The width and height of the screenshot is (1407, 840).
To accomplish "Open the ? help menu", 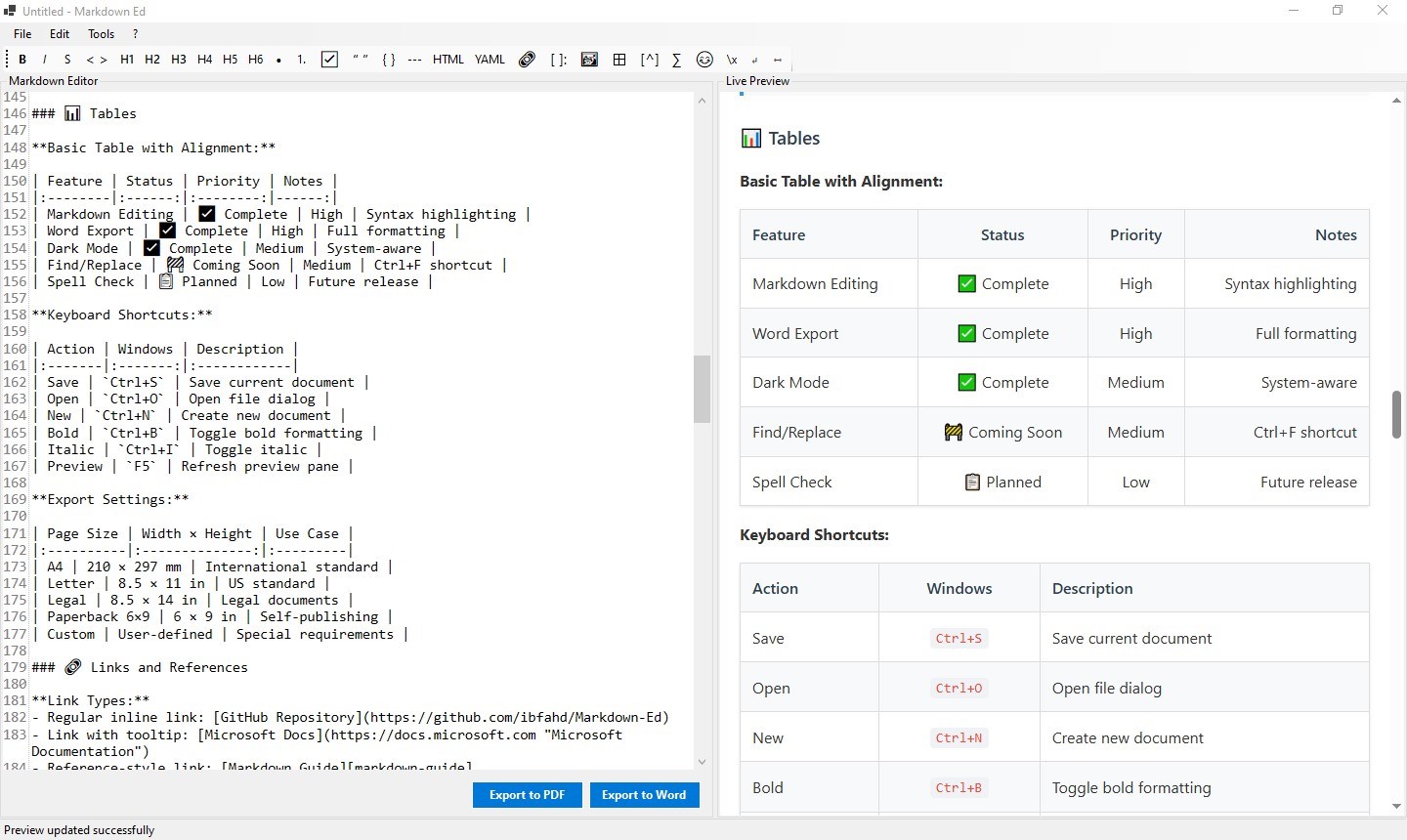I will point(136,33).
